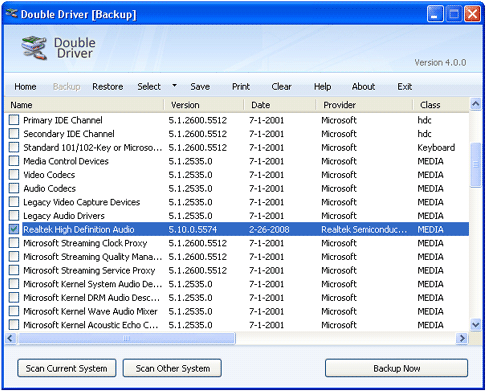Check the Microsoft Kernel DRM Audio checkbox
Image resolution: width=486 pixels, height=392 pixels.
pyautogui.click(x=14, y=298)
